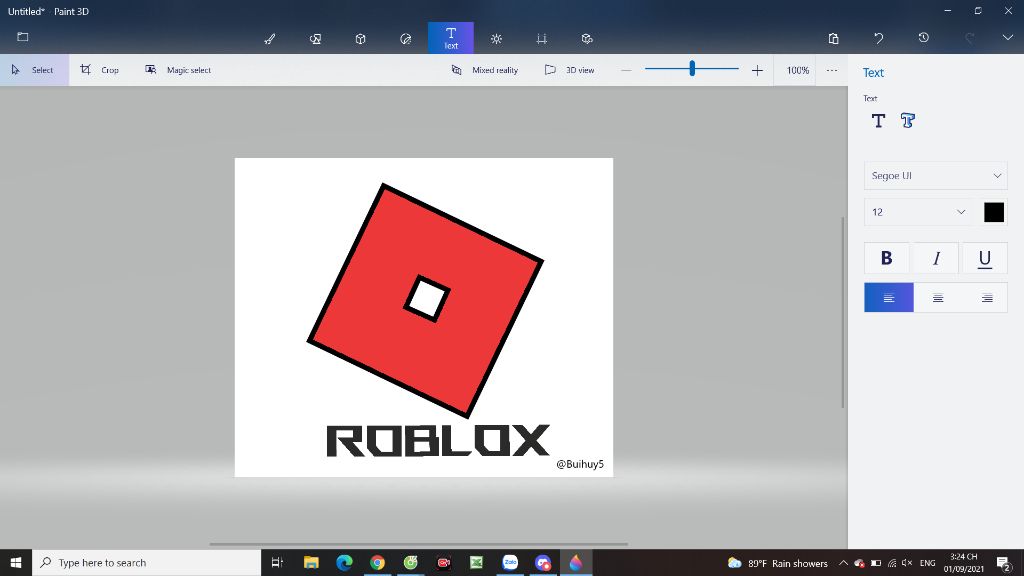1024x576 pixels.
Task: Open Excel from the taskbar
Action: click(x=477, y=562)
